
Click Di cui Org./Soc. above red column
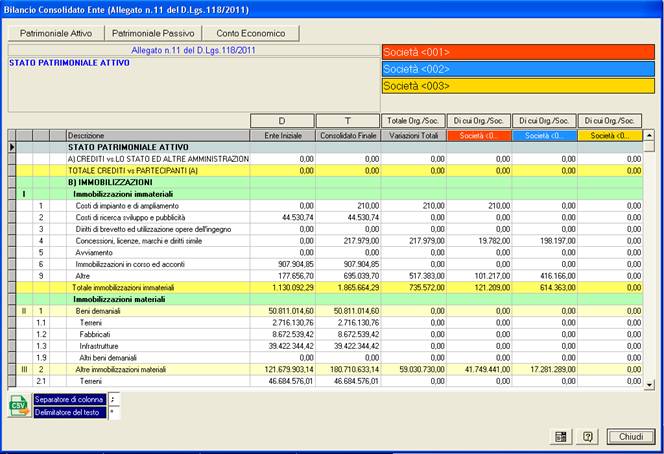[479, 121]
